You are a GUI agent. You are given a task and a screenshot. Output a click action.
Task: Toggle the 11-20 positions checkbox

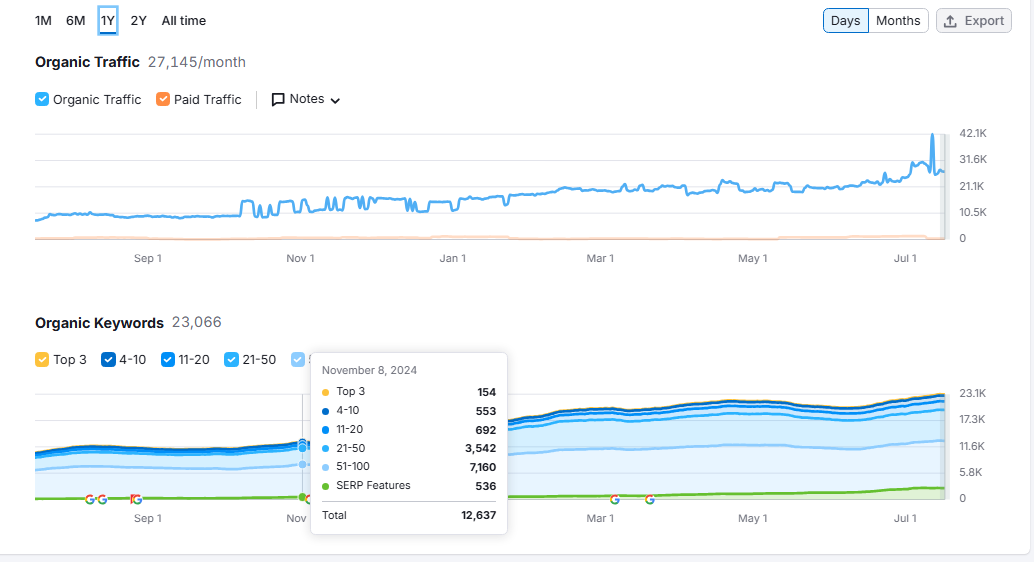point(168,359)
